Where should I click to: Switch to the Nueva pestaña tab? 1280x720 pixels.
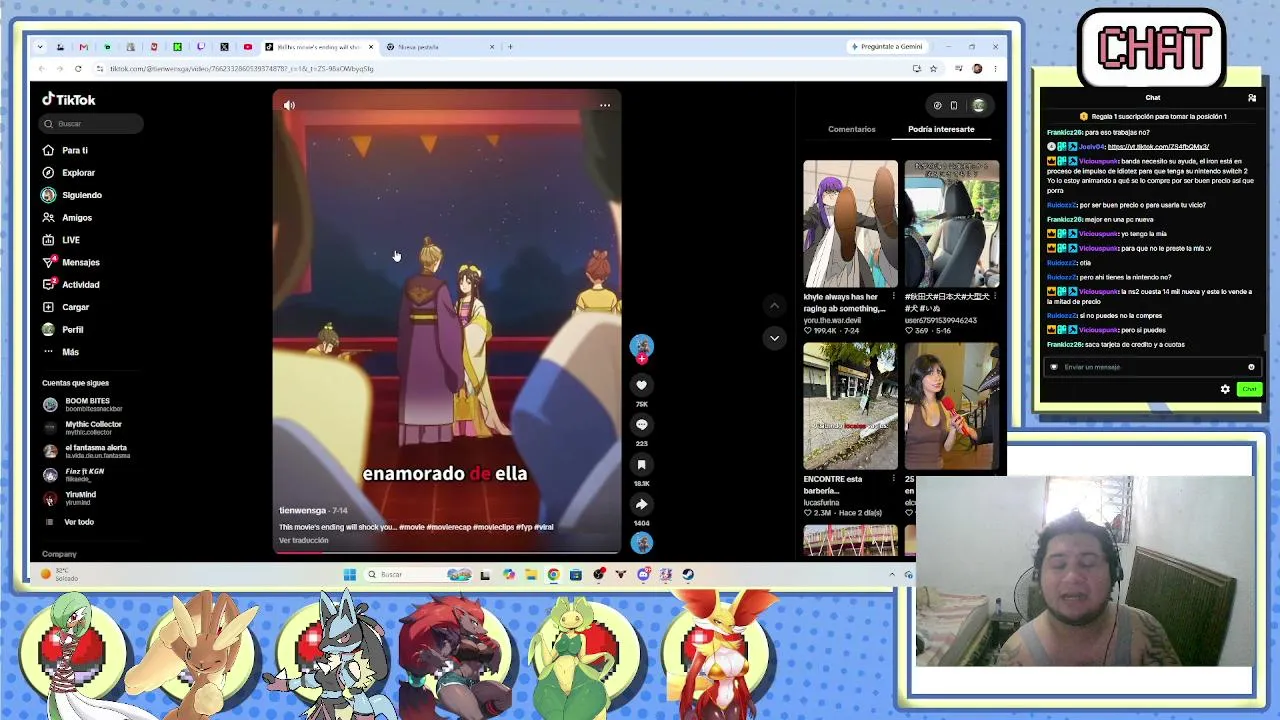coord(440,47)
